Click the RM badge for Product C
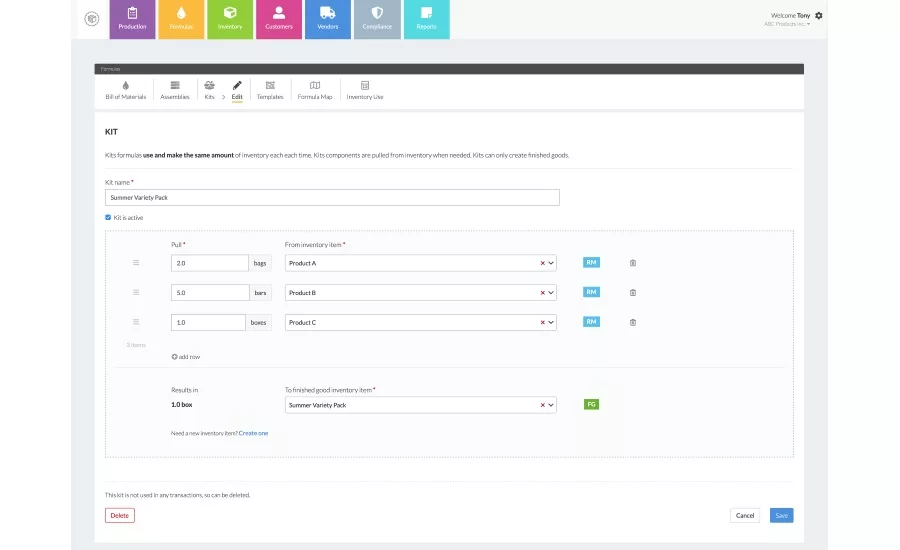 (x=591, y=322)
